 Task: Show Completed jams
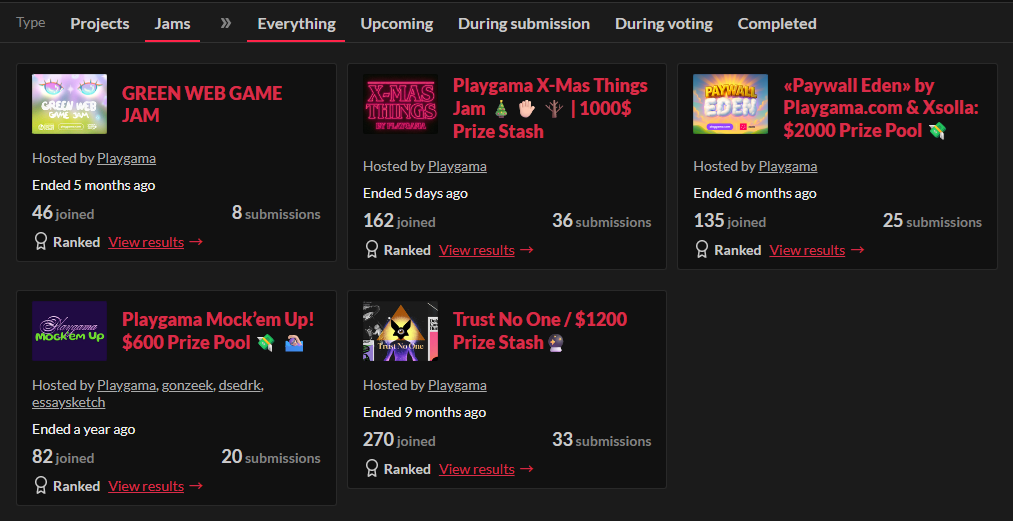point(777,23)
